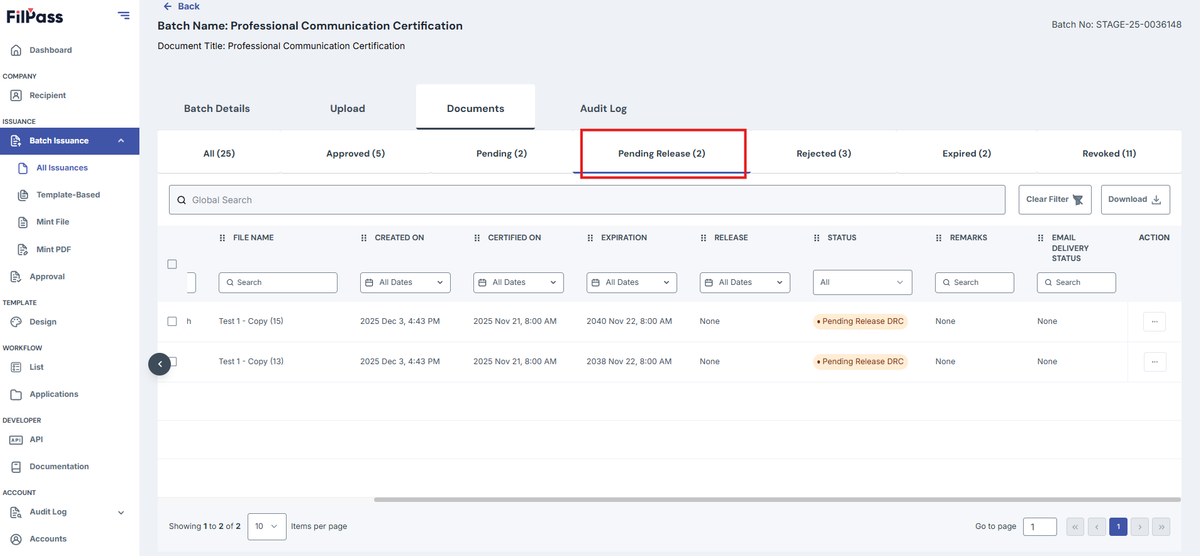Filter by Rejected (3)
This screenshot has height=556, width=1200.
823,154
